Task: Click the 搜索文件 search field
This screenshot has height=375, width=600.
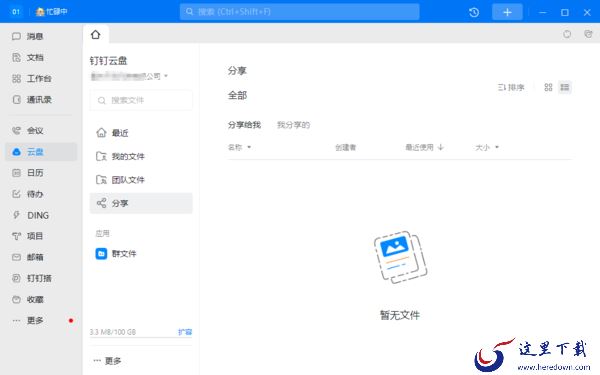Action: [141, 100]
